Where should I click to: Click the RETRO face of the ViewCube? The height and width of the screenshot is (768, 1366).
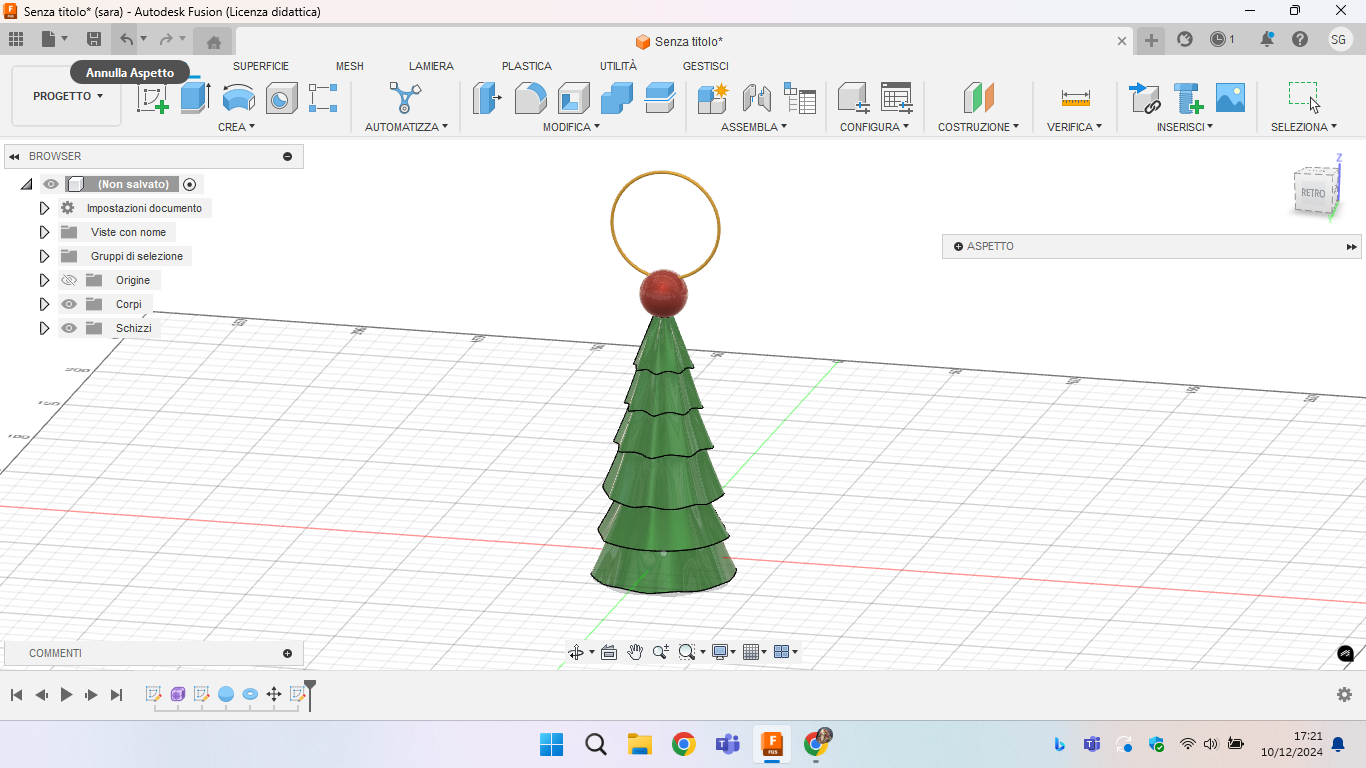coord(1313,193)
